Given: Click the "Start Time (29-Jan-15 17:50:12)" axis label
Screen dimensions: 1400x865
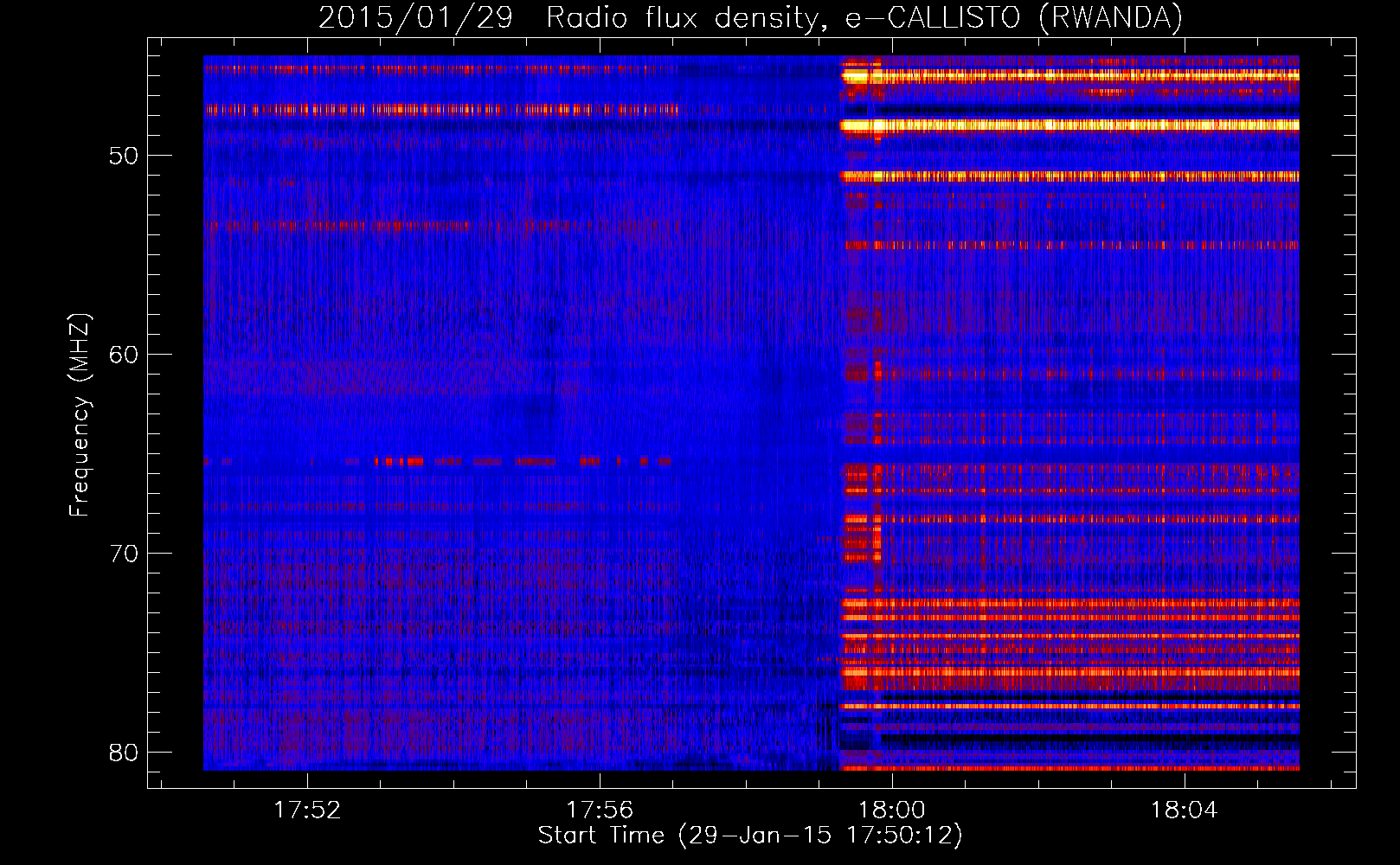Looking at the screenshot, I should tap(750, 836).
